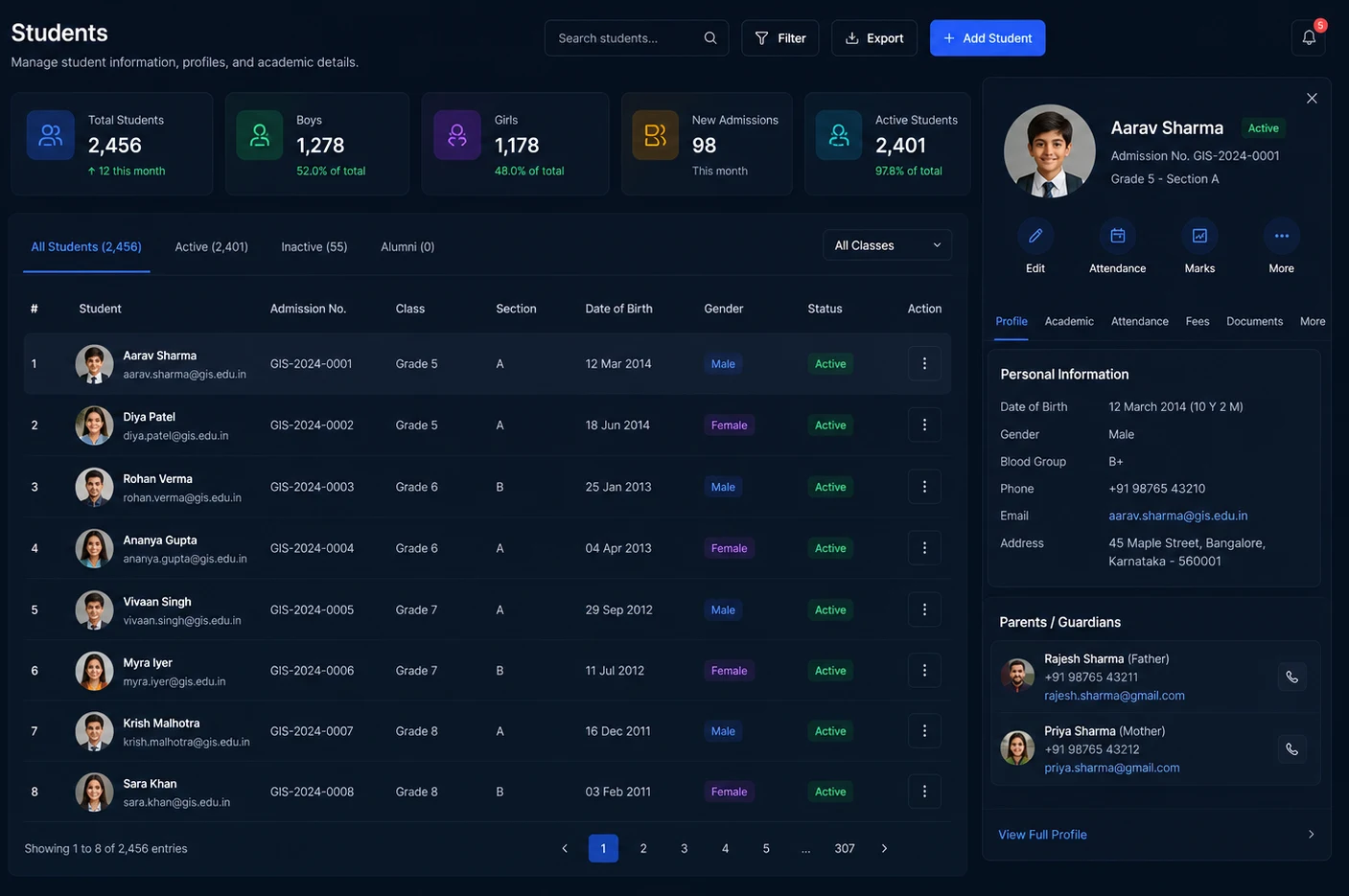Click the Active status badge for Rohan Verma
The height and width of the screenshot is (896, 1349).
tap(830, 487)
